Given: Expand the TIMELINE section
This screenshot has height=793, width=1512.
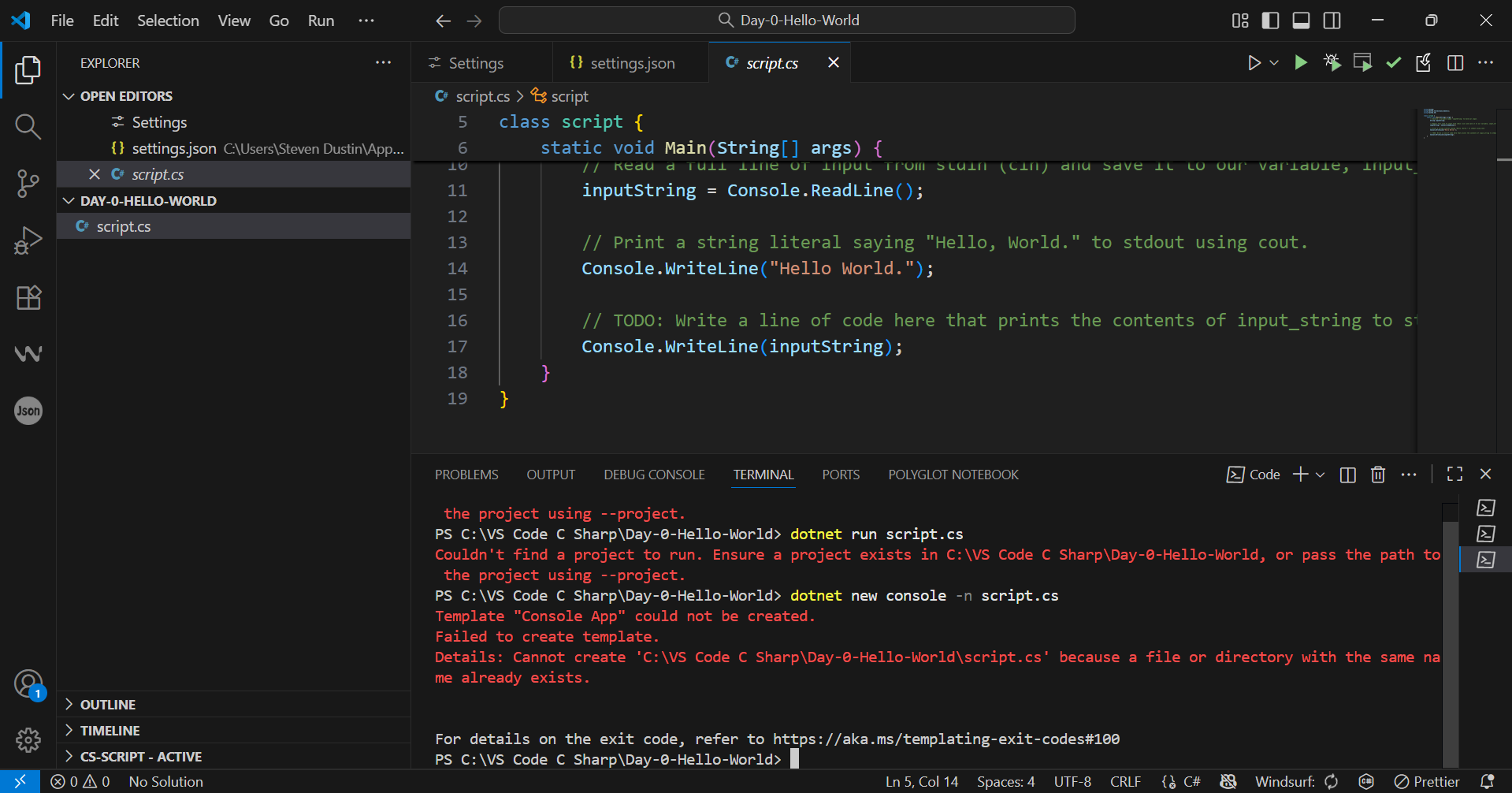Looking at the screenshot, I should (x=110, y=730).
